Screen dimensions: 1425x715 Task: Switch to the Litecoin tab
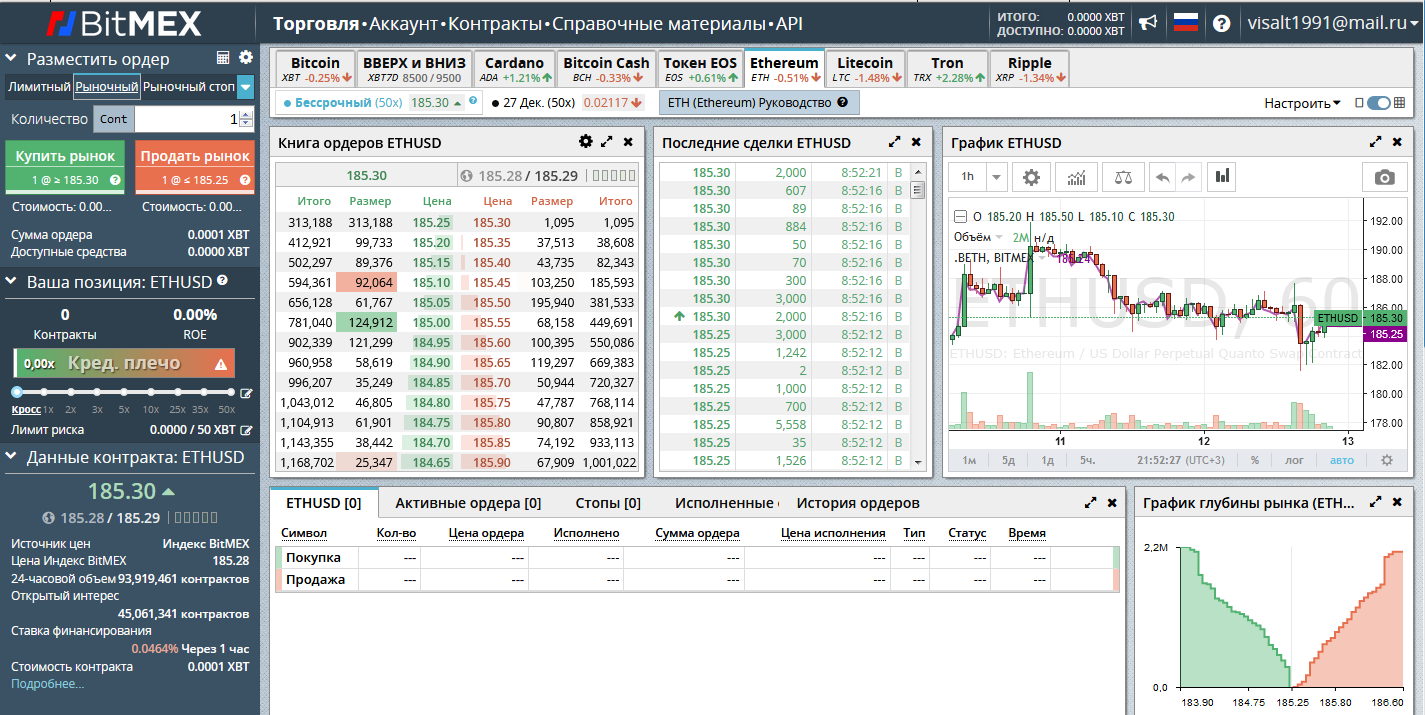[x=865, y=68]
